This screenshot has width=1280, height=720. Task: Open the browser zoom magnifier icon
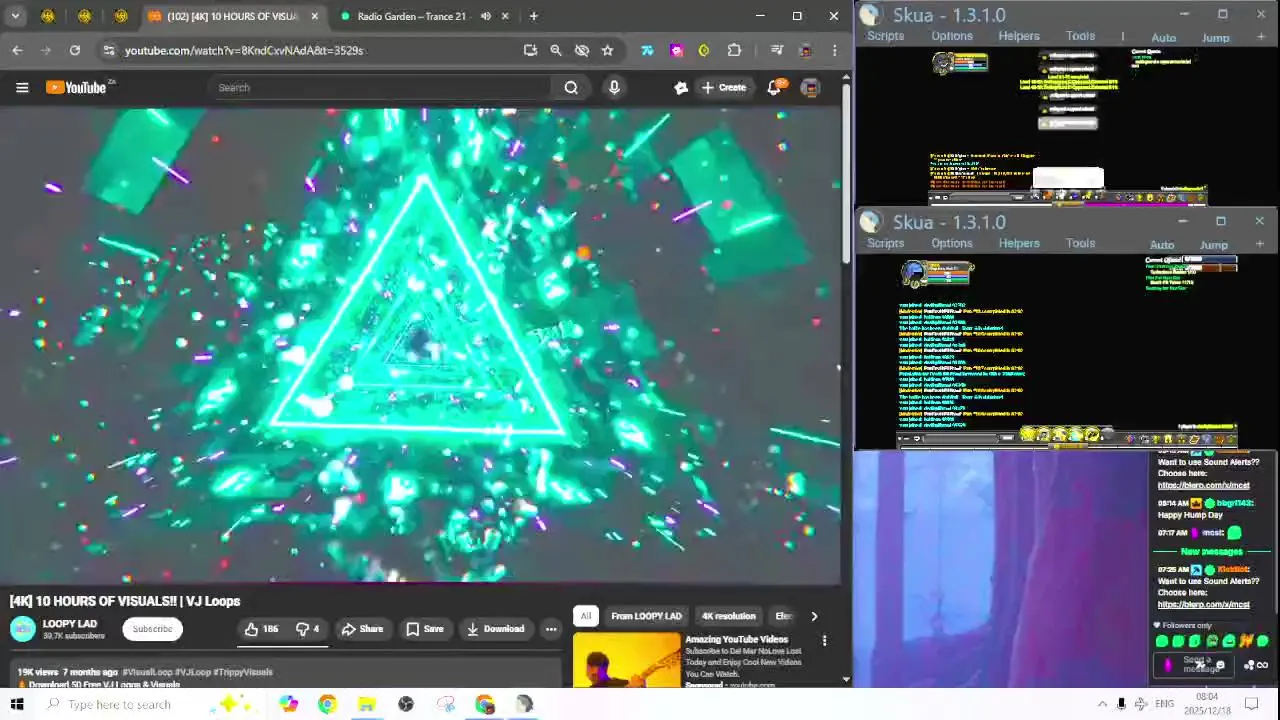(556, 50)
